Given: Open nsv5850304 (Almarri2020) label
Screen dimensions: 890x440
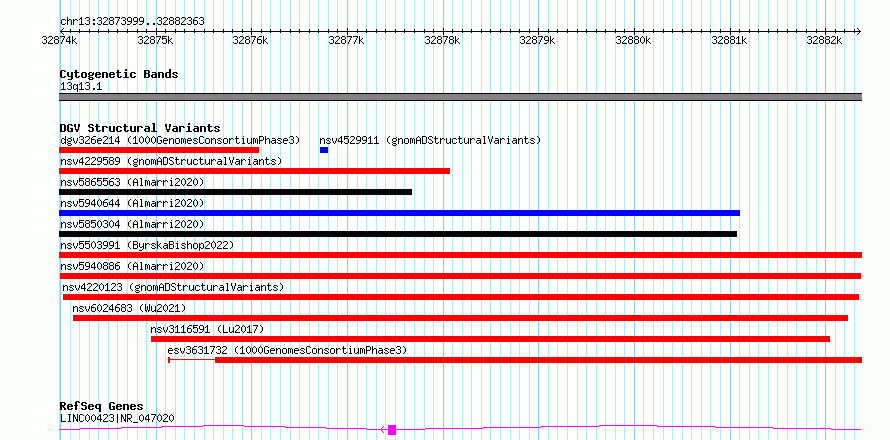Looking at the screenshot, I should 132,224.
